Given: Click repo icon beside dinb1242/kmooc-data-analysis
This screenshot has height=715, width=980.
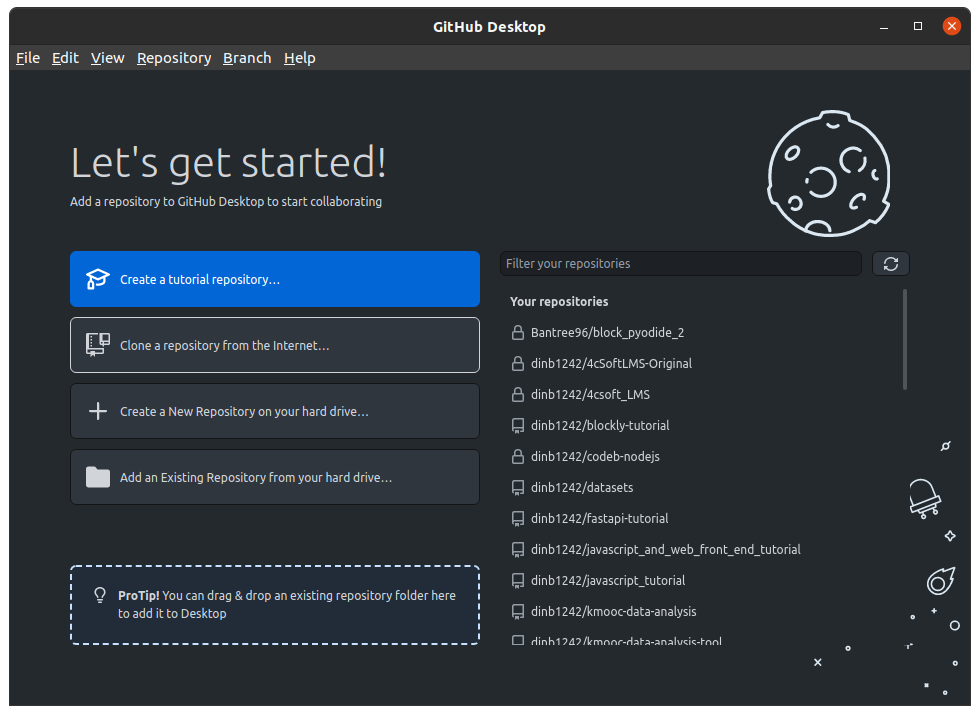Looking at the screenshot, I should coord(518,612).
